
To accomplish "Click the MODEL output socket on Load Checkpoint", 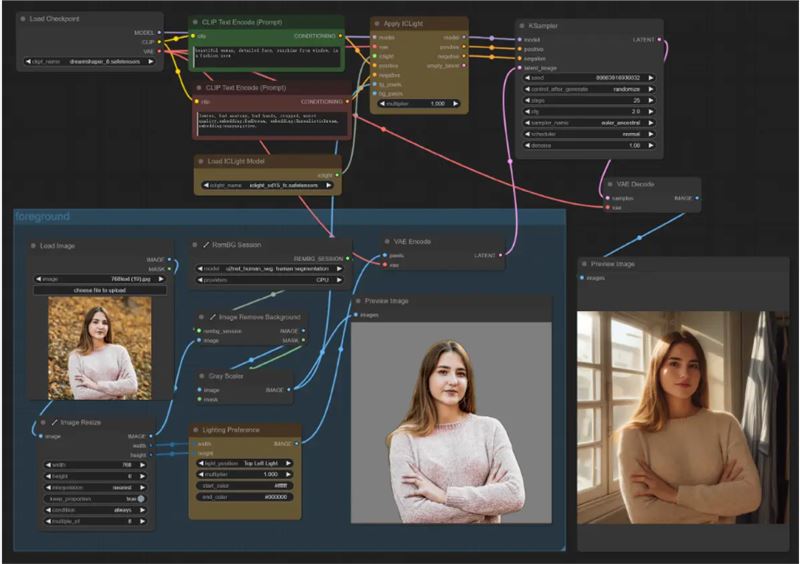I will click(x=160, y=33).
